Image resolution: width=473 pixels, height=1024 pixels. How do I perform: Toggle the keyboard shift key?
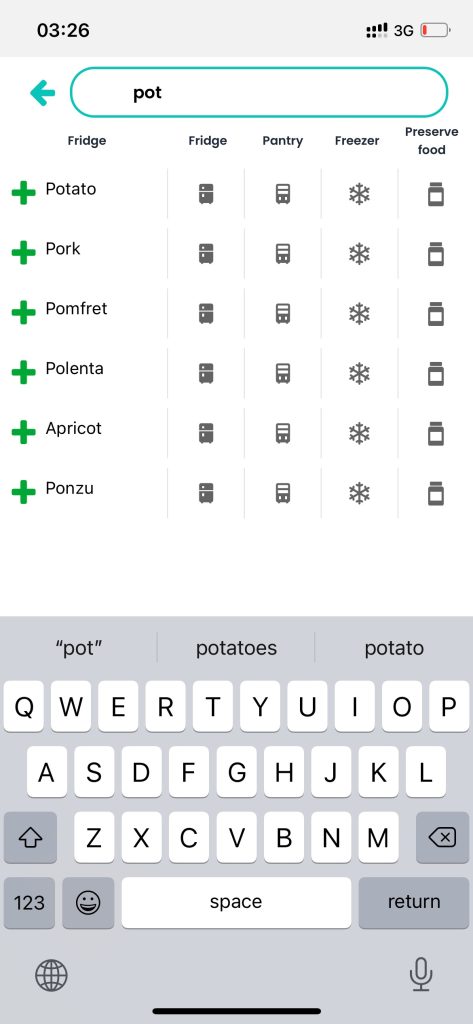pos(30,837)
